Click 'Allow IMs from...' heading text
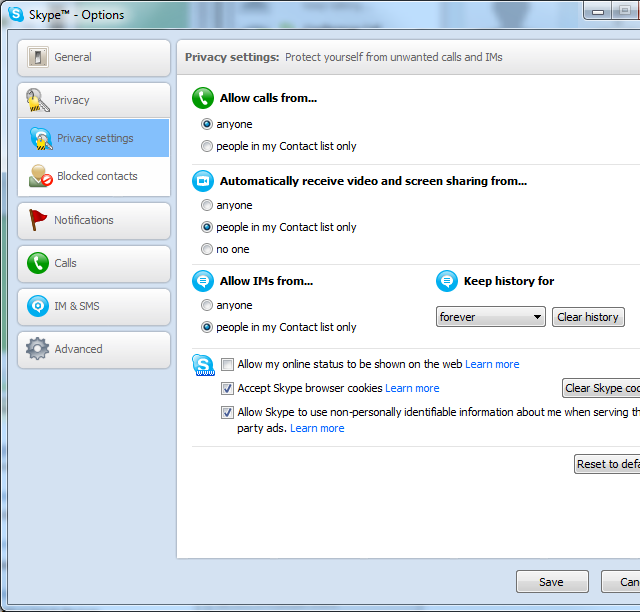The width and height of the screenshot is (640, 612). tap(267, 281)
